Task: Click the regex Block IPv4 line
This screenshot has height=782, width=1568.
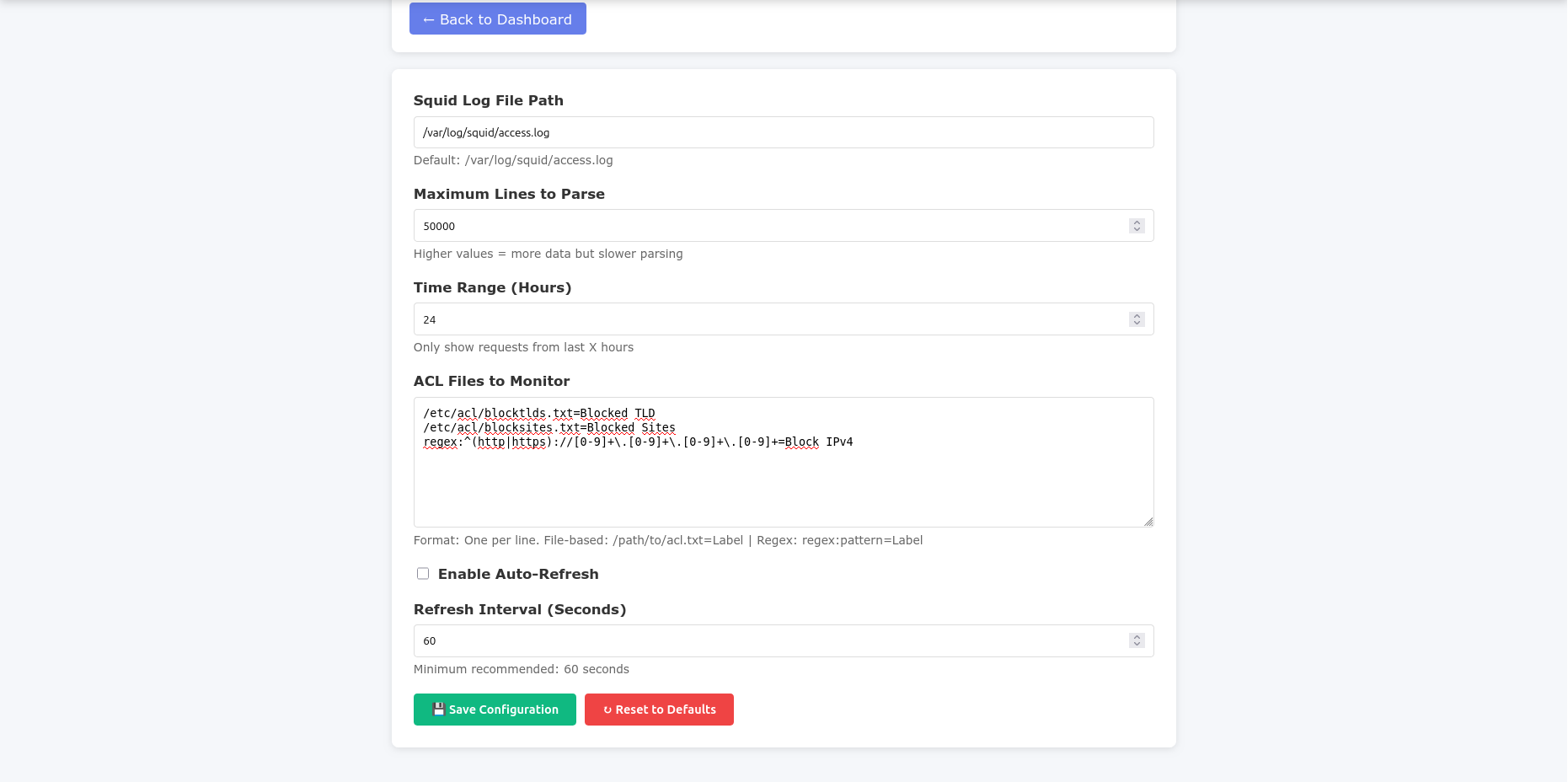Action: pyautogui.click(x=638, y=442)
